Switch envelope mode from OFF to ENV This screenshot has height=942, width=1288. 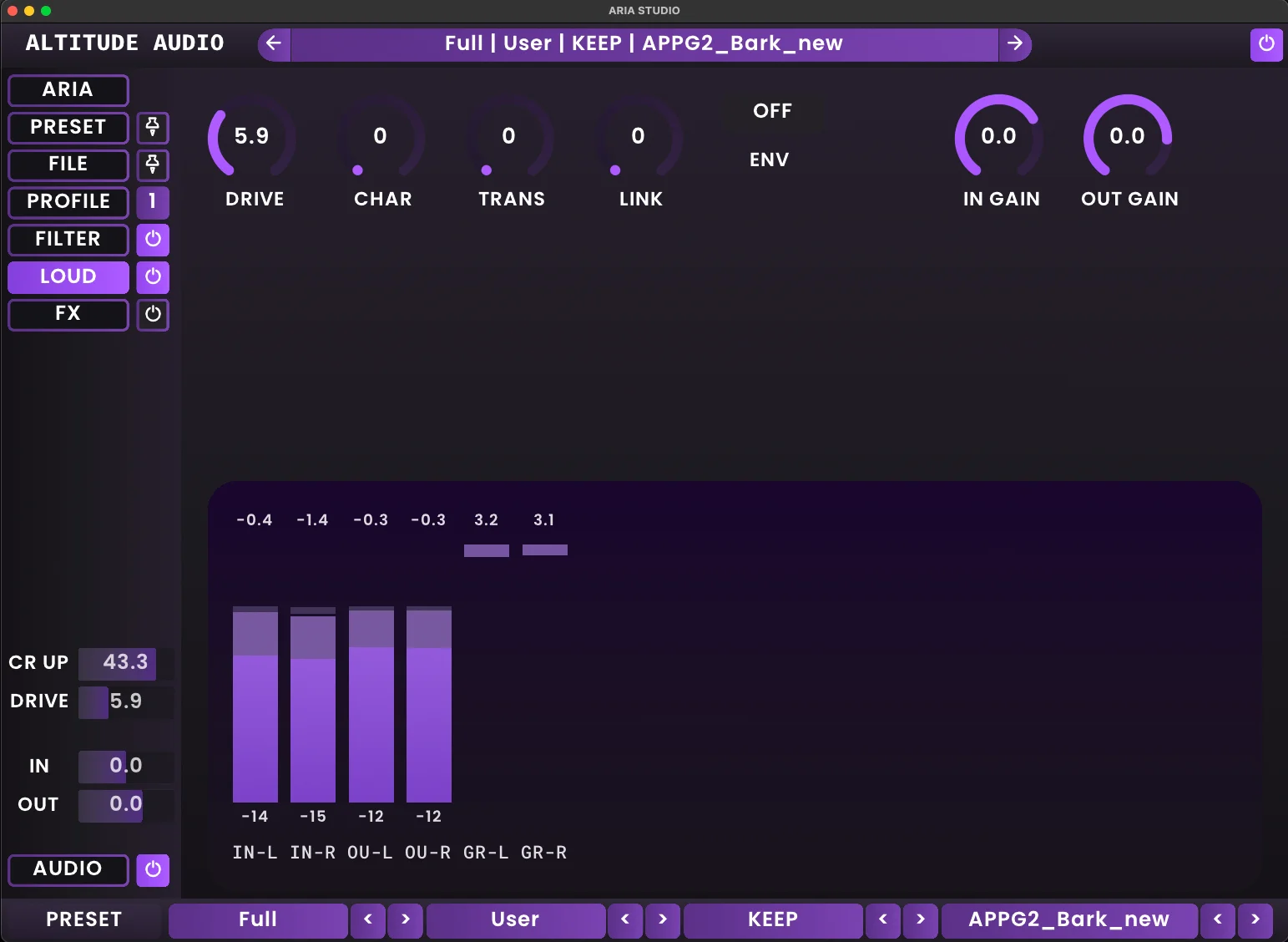pos(768,160)
